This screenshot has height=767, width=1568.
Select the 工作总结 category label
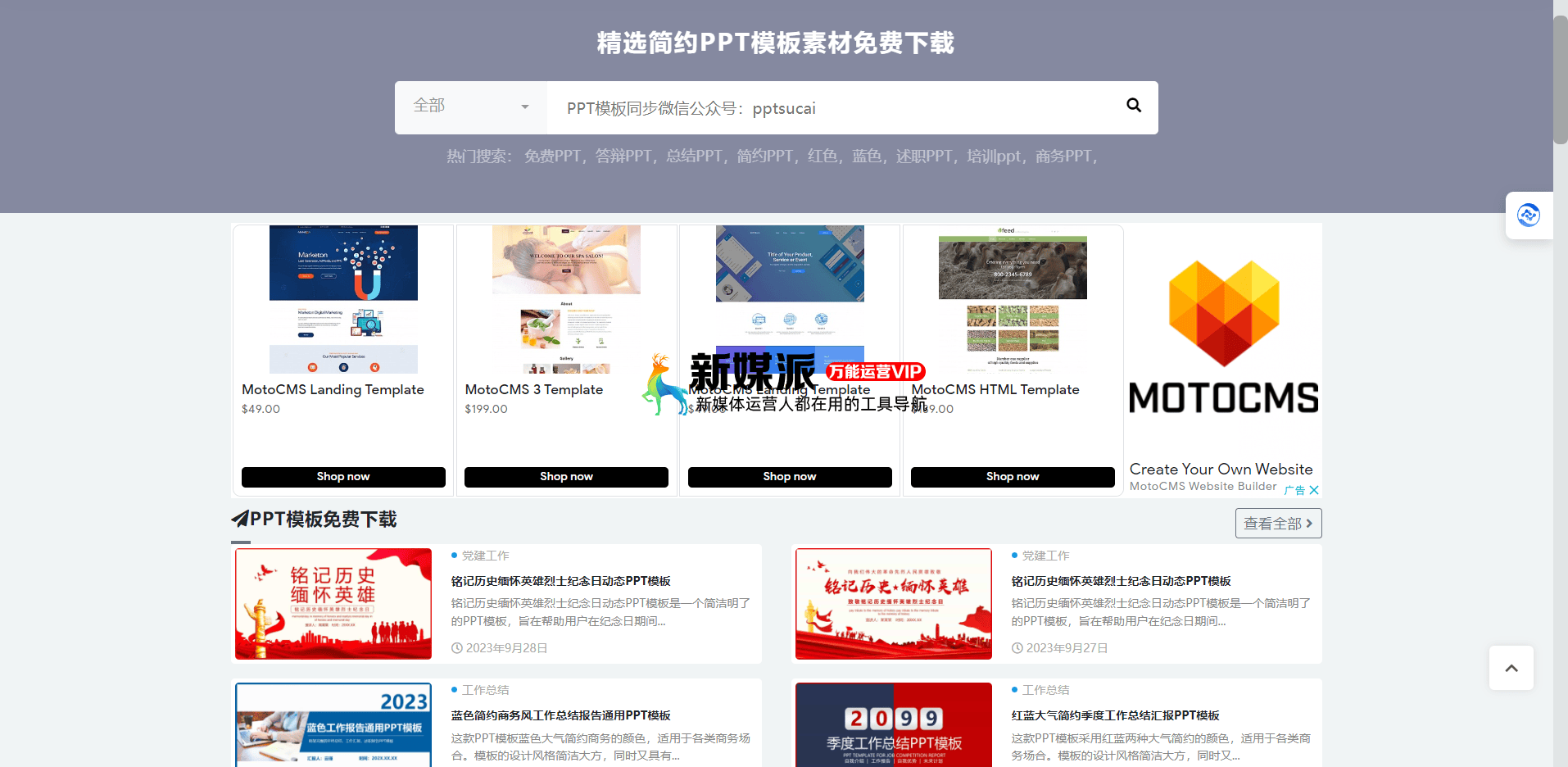click(x=484, y=689)
